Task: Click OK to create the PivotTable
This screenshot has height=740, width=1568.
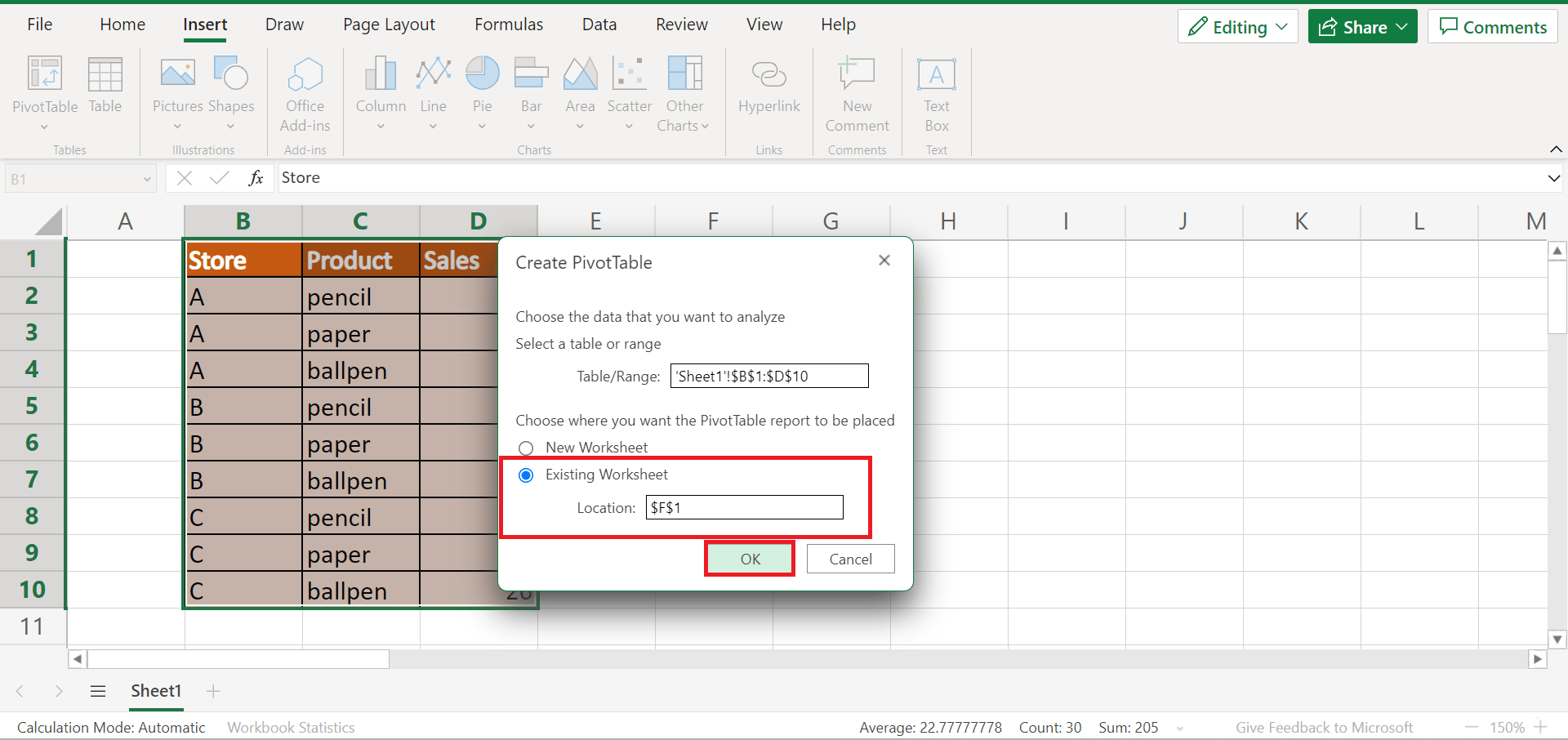Action: coord(749,559)
